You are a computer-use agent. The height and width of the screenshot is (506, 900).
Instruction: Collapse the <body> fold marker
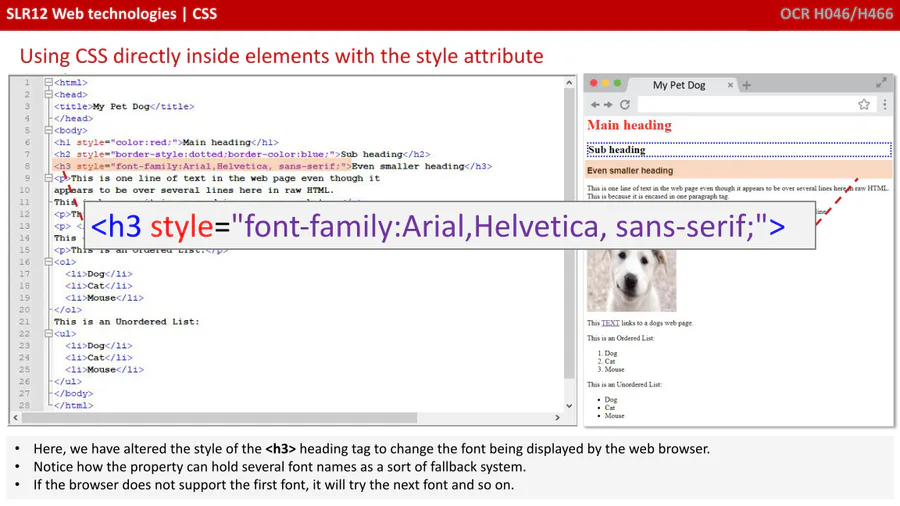point(47,131)
